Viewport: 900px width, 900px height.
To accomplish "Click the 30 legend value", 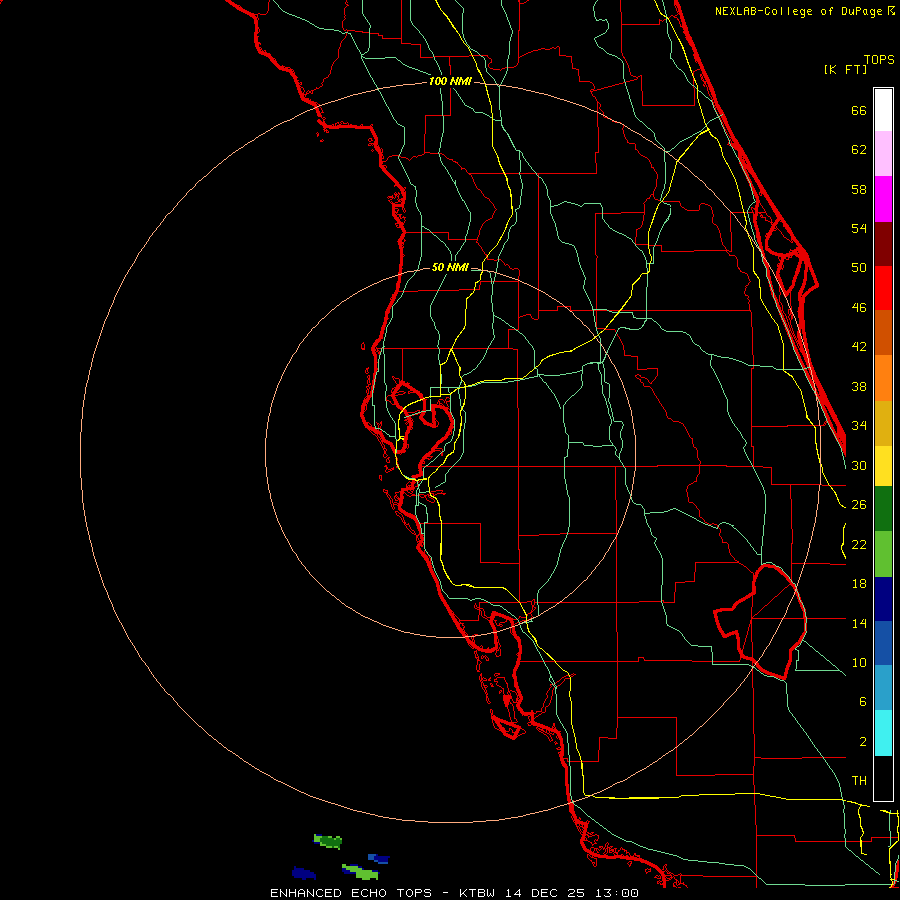I will pos(859,465).
